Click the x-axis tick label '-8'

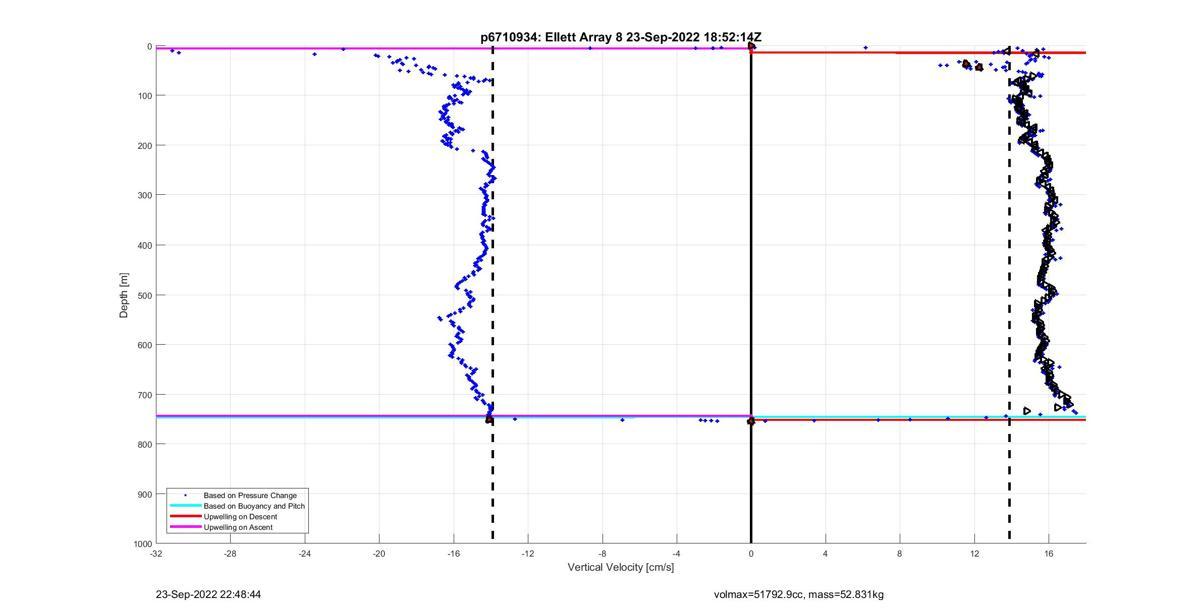(x=602, y=553)
